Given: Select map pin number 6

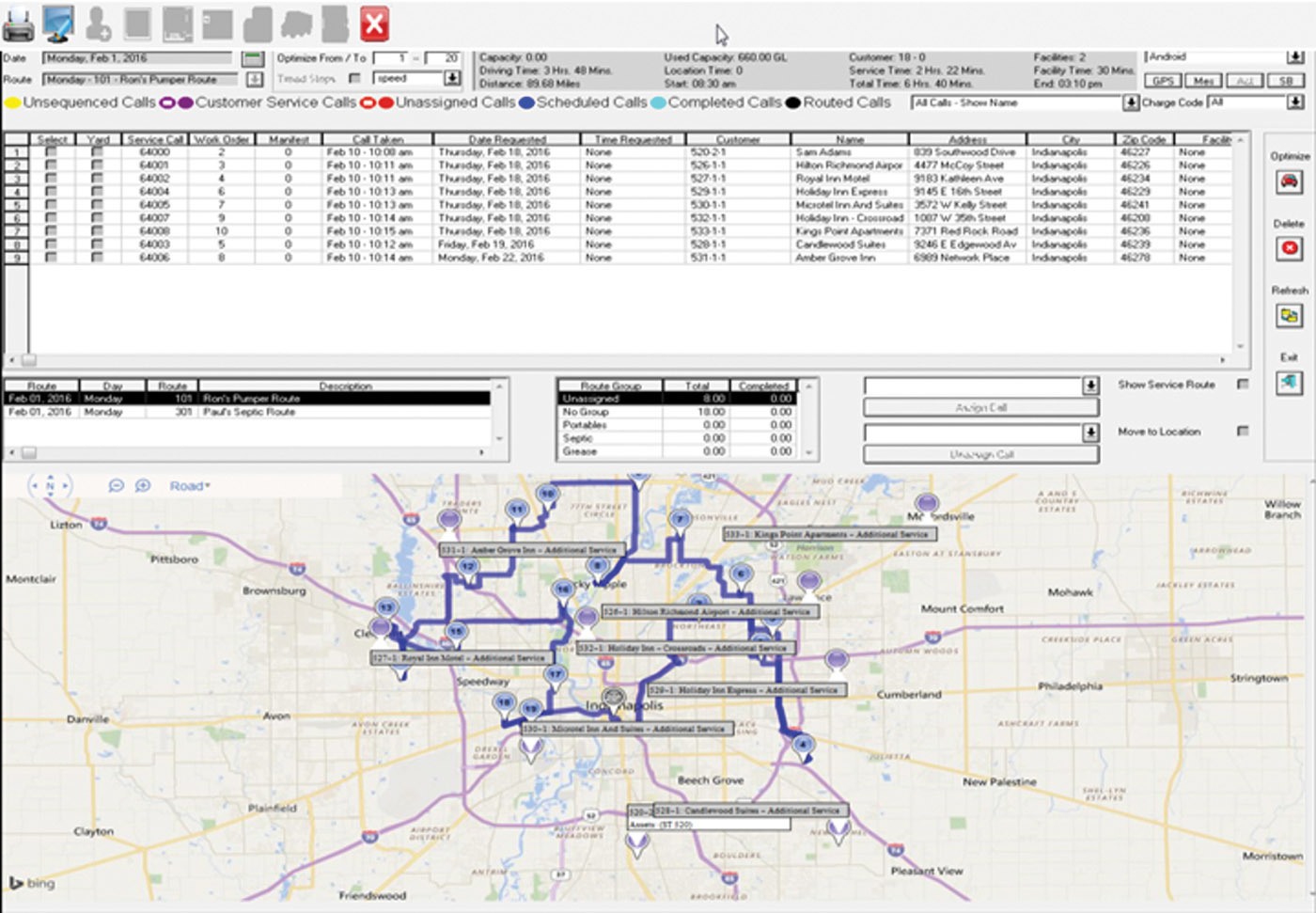Looking at the screenshot, I should coord(741,575).
